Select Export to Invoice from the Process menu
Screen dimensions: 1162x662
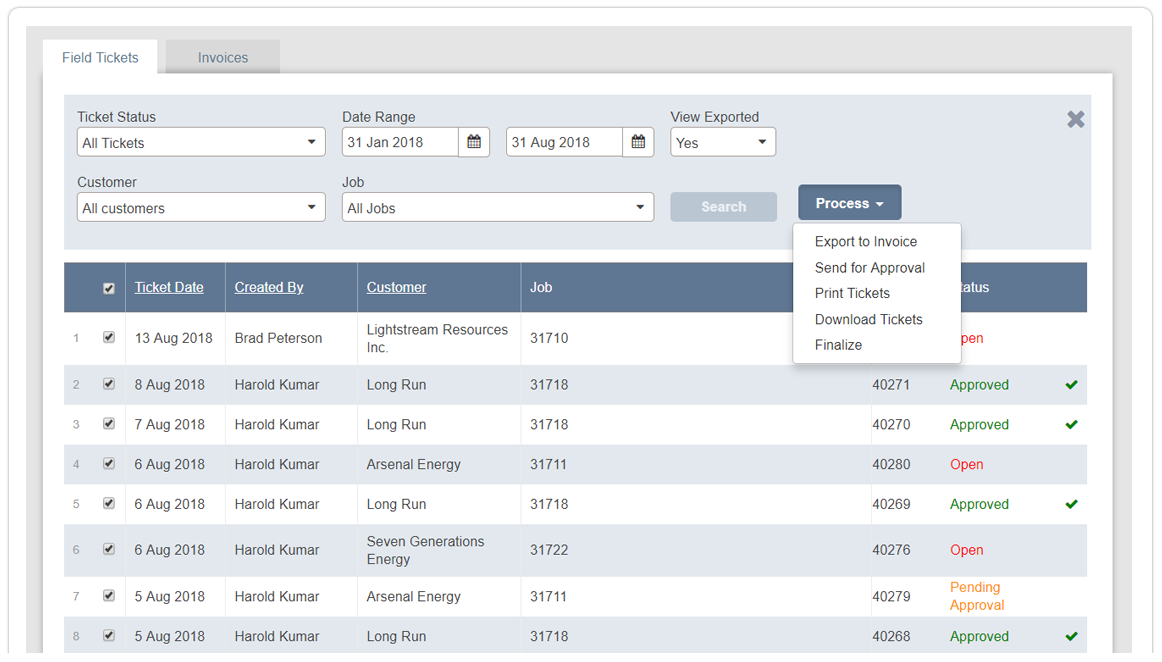tap(866, 241)
